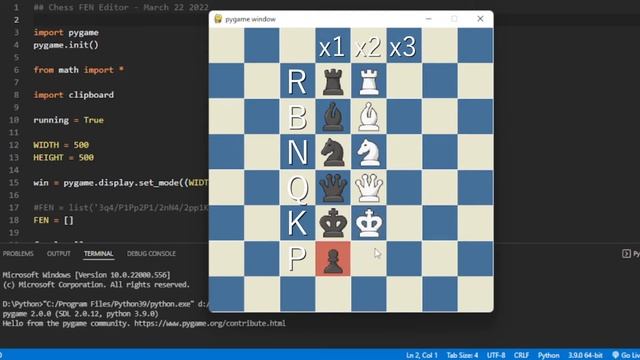Select the black king piece
The height and width of the screenshot is (360, 640).
(x=333, y=223)
